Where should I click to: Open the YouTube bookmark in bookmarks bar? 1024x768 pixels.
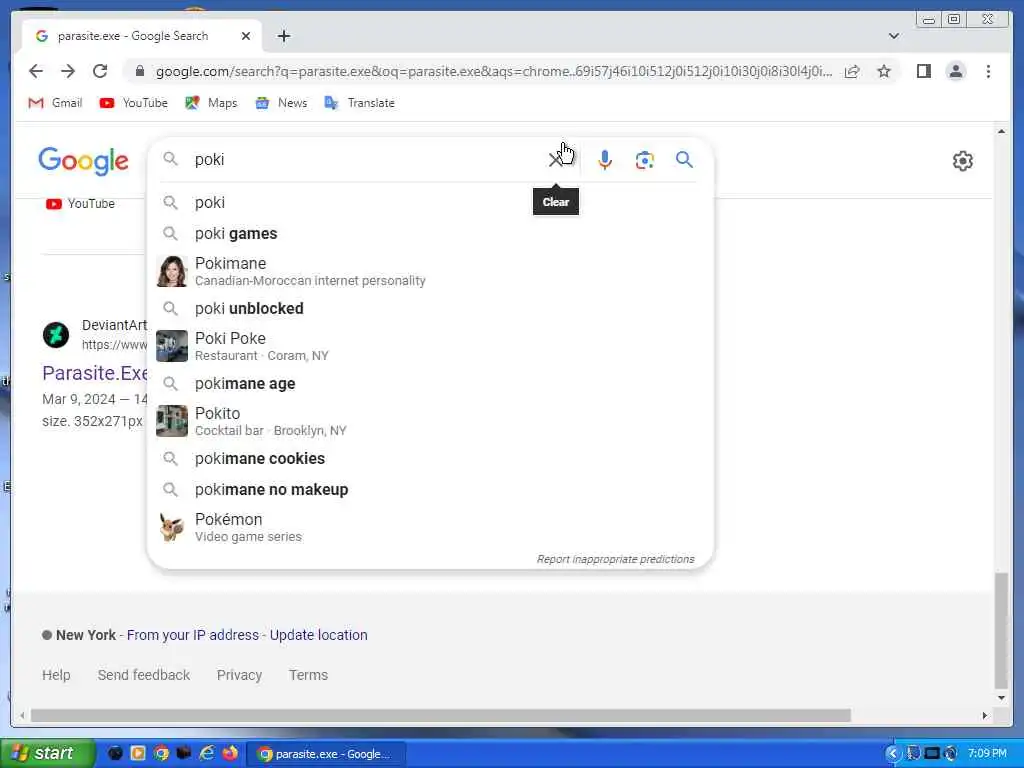(x=134, y=103)
